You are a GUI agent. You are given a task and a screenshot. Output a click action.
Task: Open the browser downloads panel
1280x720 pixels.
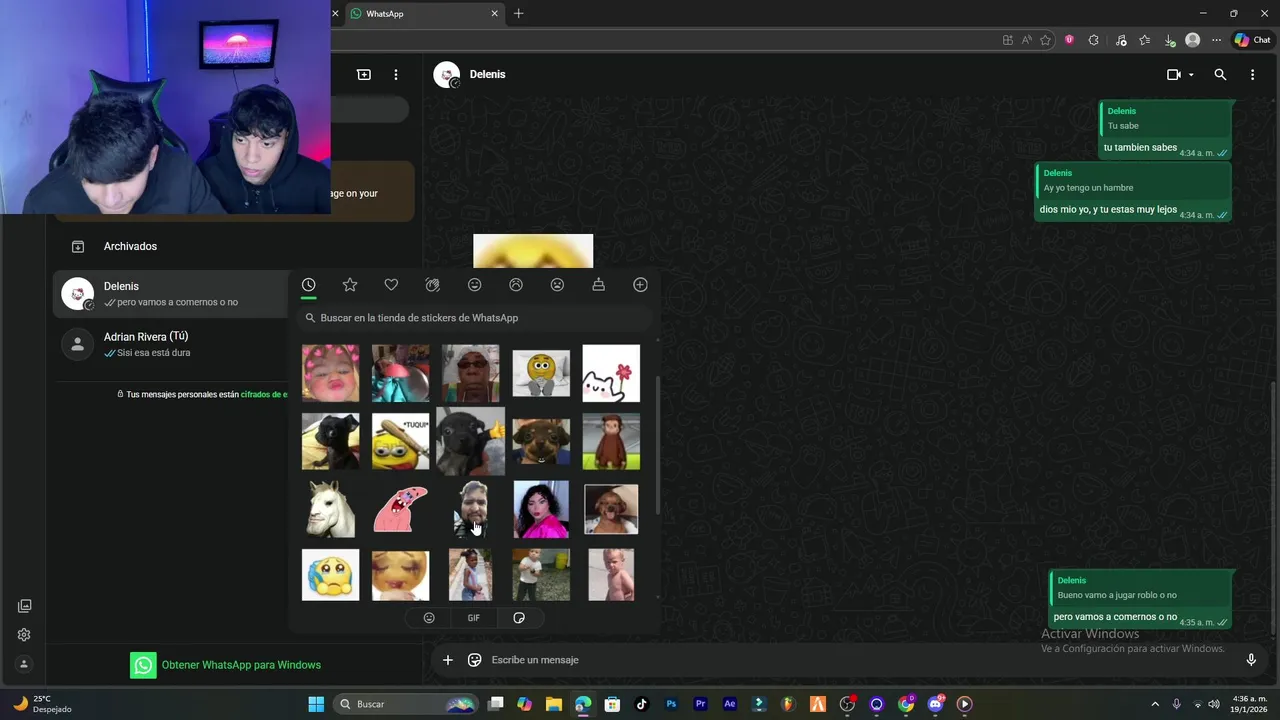click(x=1169, y=40)
